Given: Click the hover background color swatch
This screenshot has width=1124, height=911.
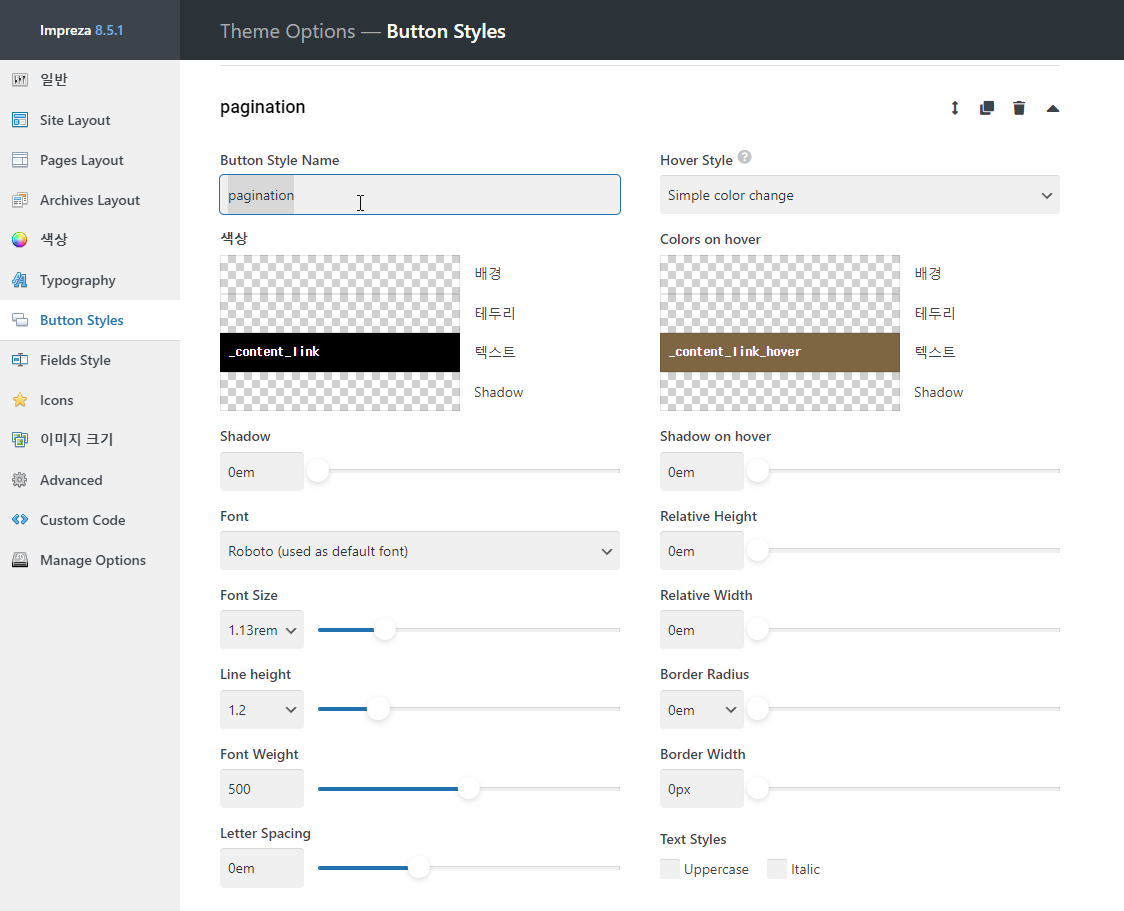Looking at the screenshot, I should (x=780, y=275).
